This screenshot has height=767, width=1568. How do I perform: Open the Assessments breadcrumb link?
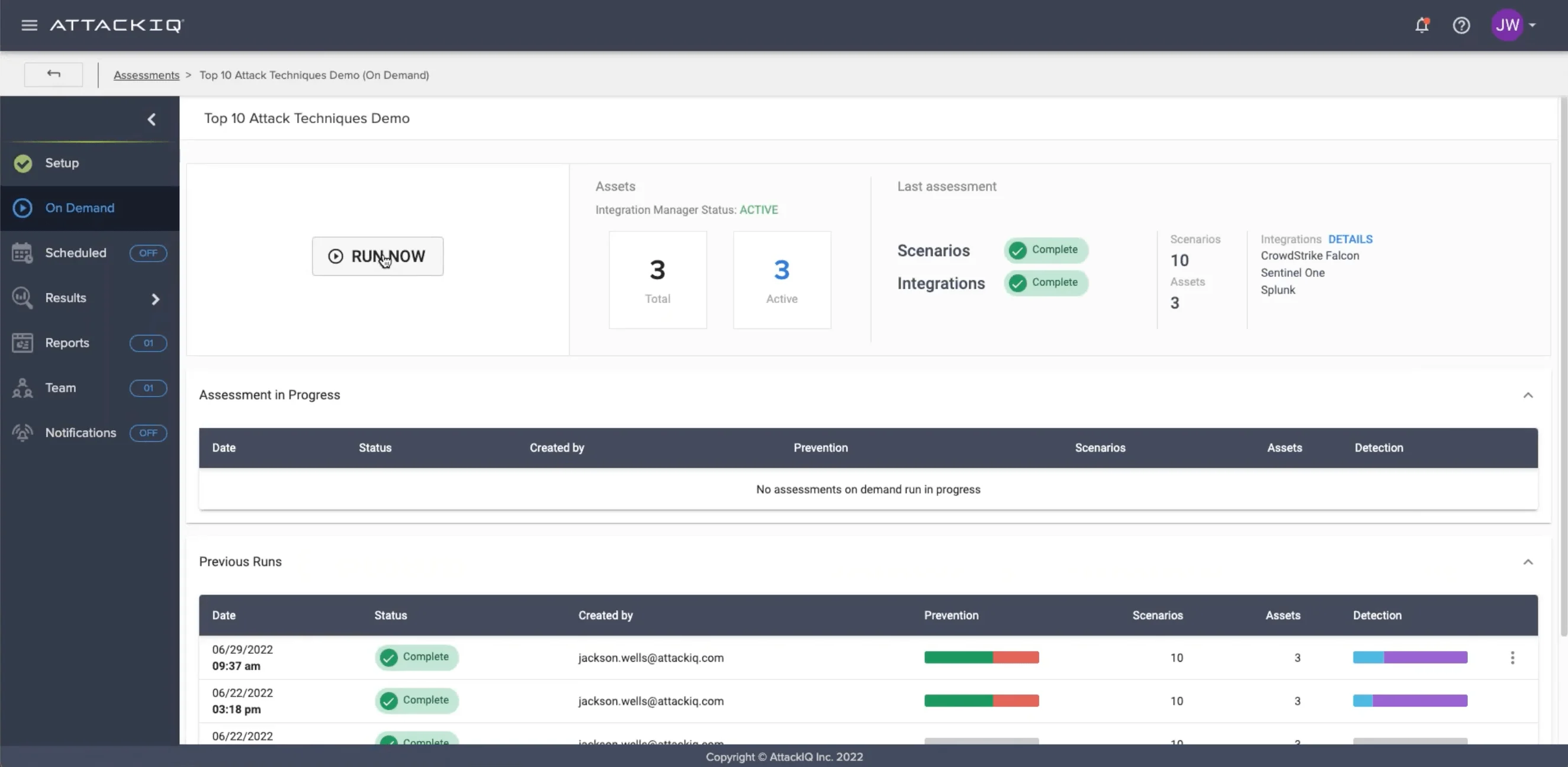(x=146, y=75)
